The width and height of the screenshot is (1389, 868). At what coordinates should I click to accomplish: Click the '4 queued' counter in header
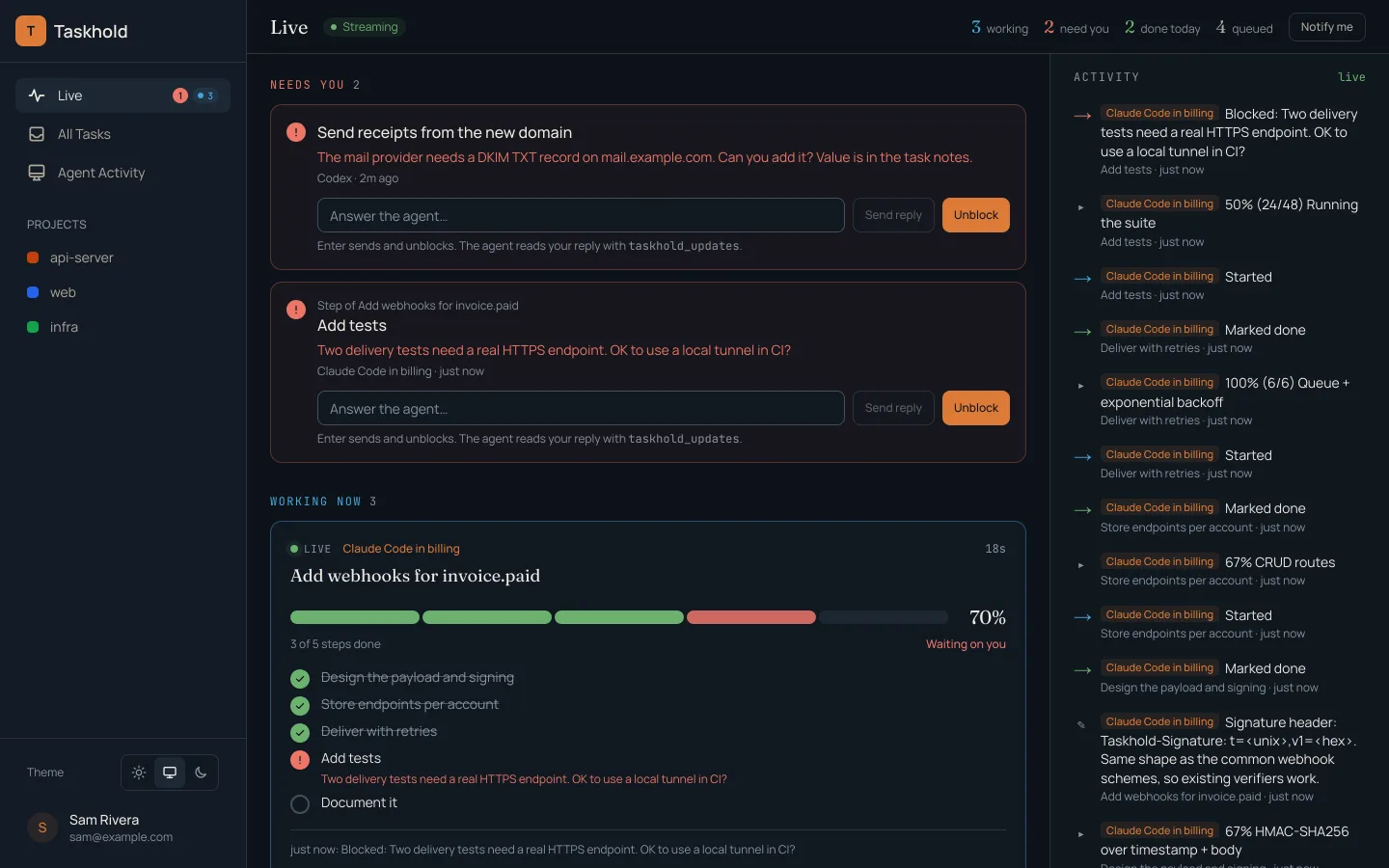pos(1244,28)
